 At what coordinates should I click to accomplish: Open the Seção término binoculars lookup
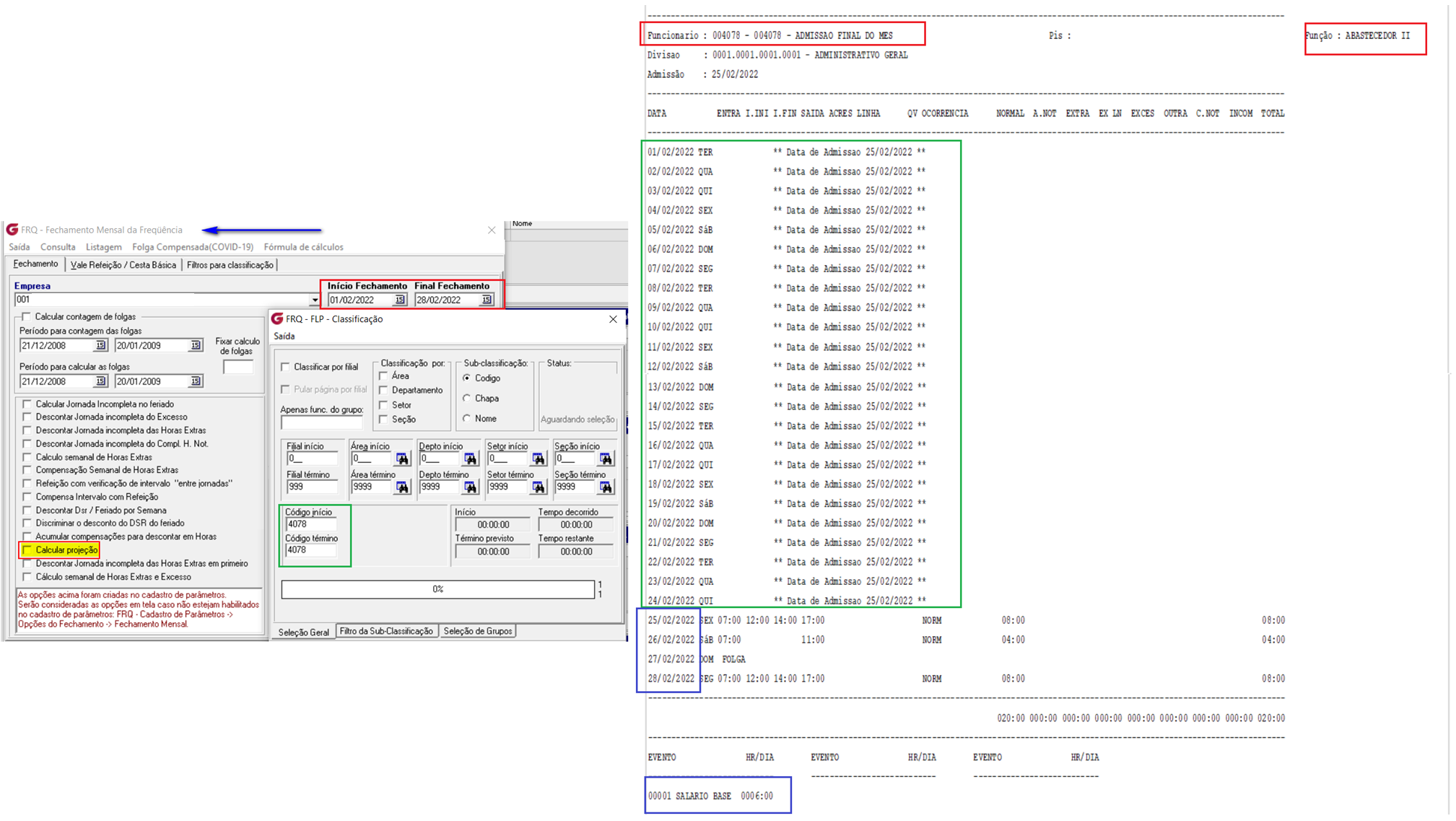coord(606,487)
